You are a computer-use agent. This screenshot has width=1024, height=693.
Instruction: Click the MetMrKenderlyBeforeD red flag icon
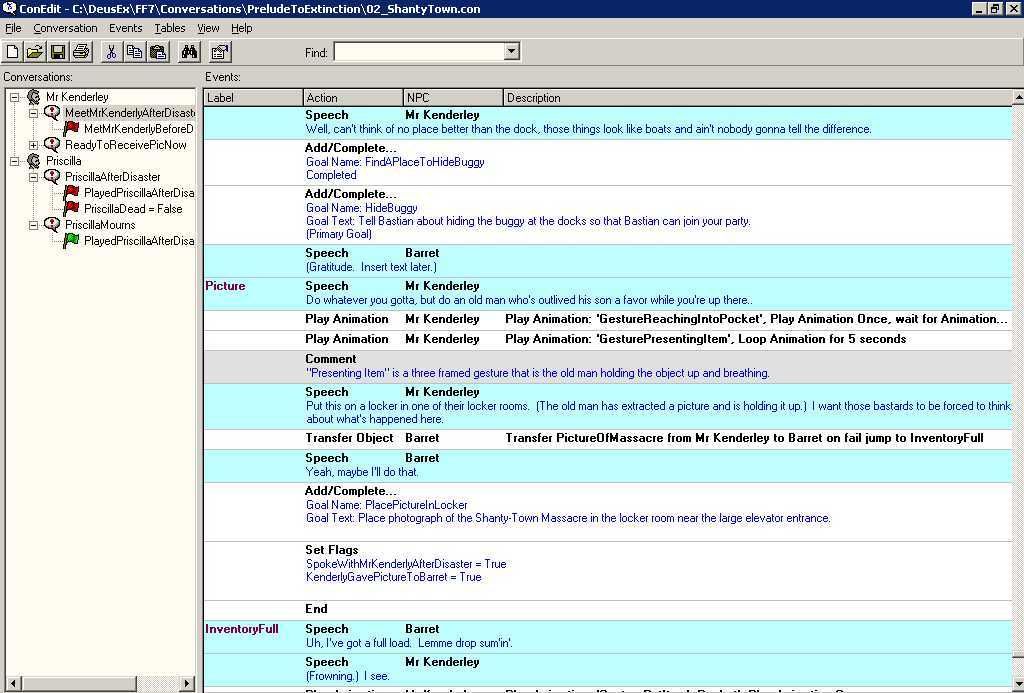[72, 129]
